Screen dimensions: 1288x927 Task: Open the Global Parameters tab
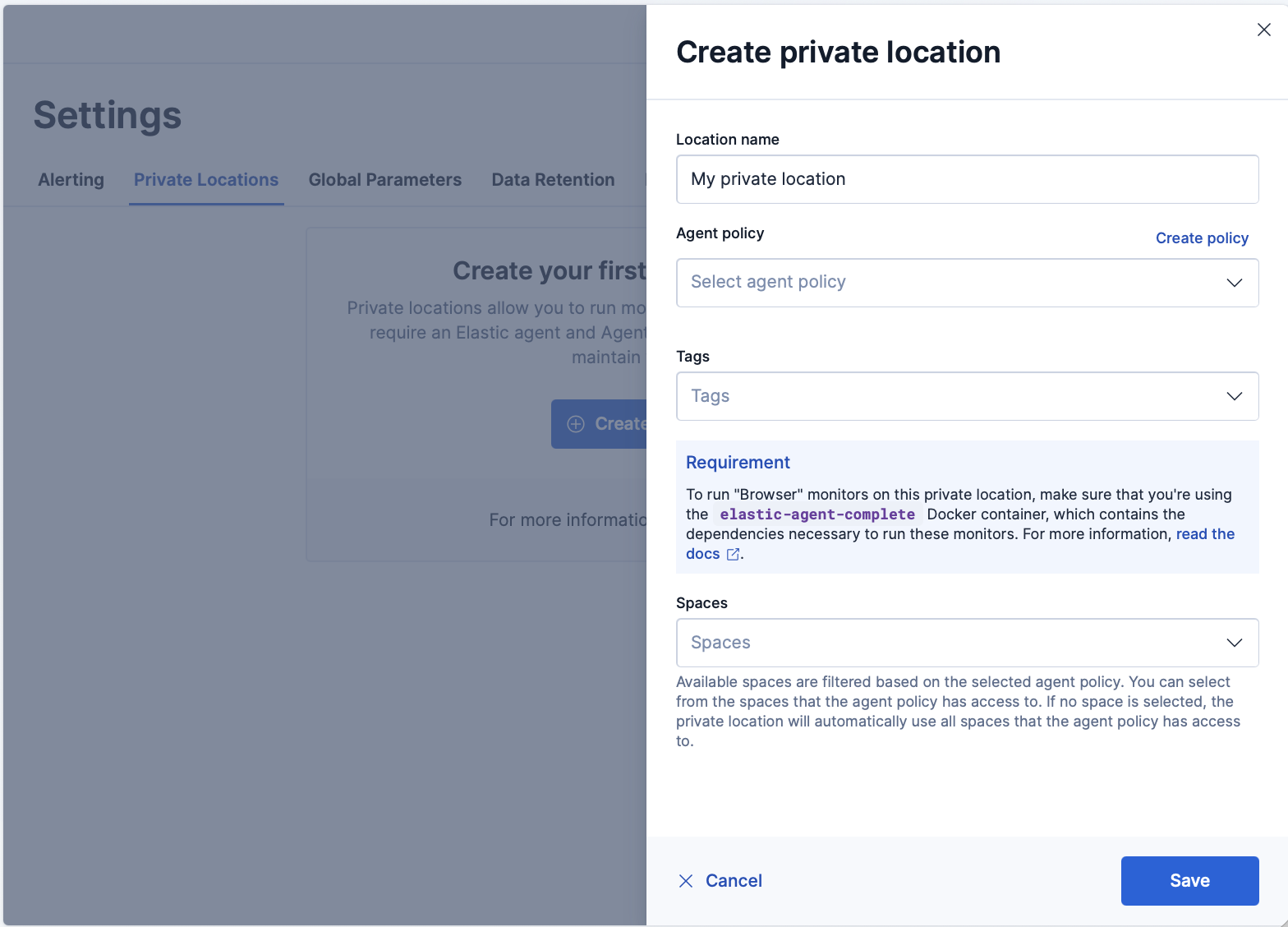tap(384, 179)
